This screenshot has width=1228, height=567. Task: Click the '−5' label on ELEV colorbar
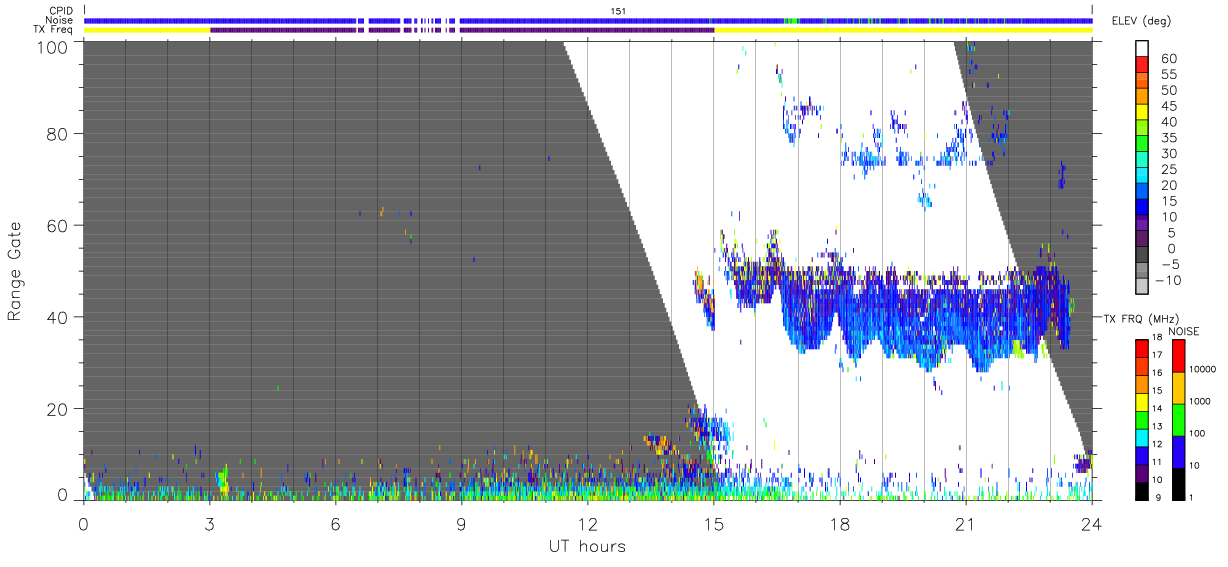click(x=1169, y=265)
